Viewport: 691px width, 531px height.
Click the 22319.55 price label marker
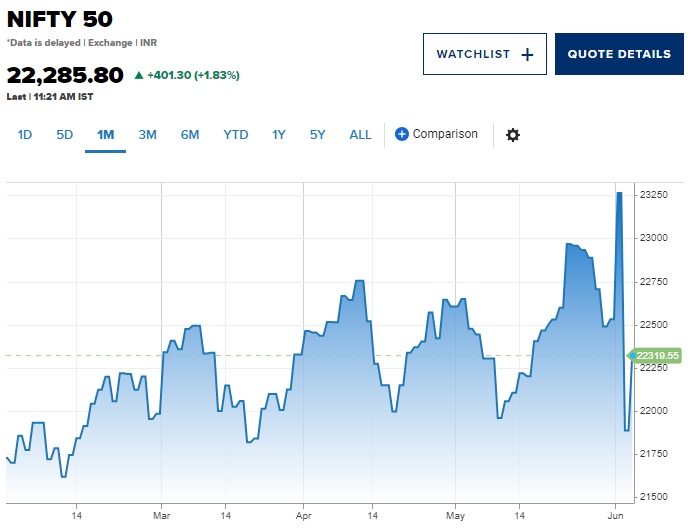[x=658, y=356]
